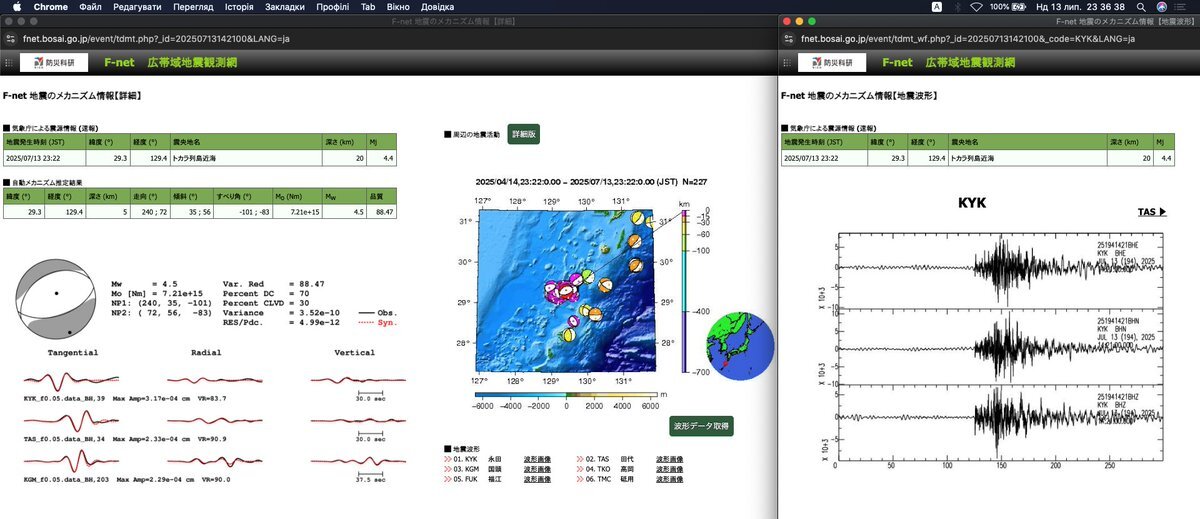The image size is (1200, 519).
Task: Click the red arrows icon beside 03. KGM
Action: click(448, 468)
